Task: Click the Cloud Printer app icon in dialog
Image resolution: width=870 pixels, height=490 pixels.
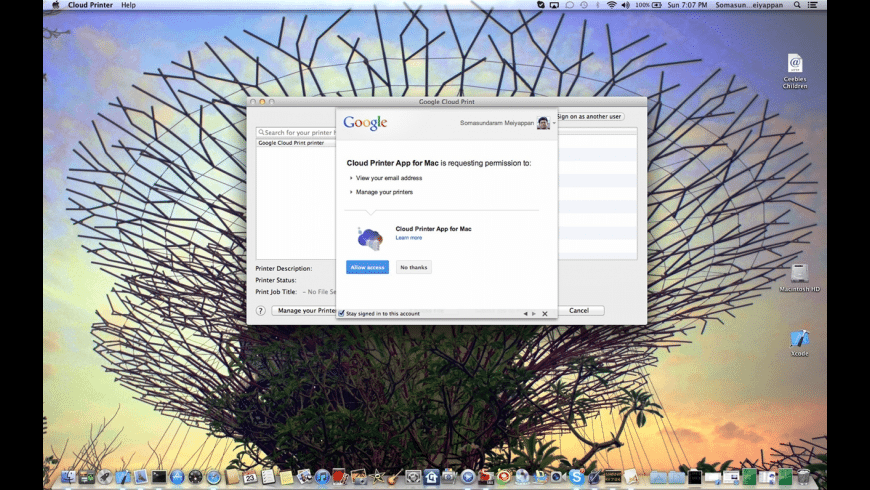Action: pos(370,239)
